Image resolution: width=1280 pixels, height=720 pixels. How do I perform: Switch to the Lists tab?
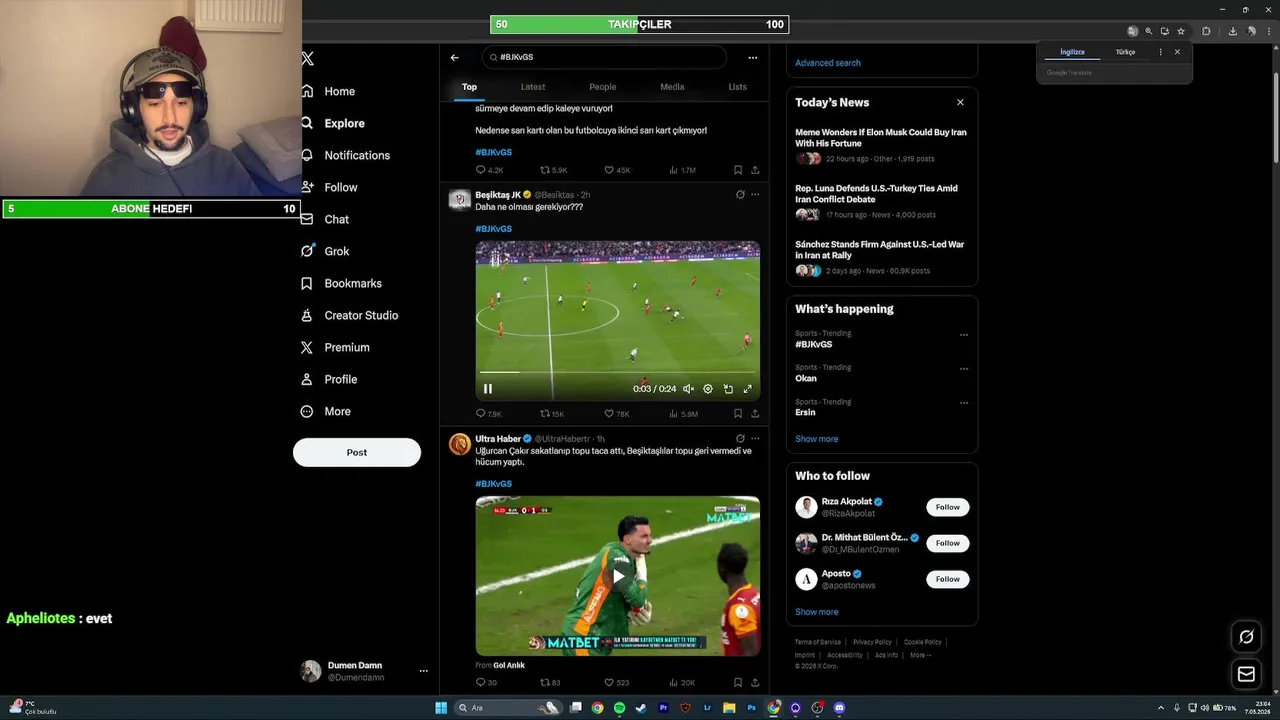pyautogui.click(x=737, y=87)
